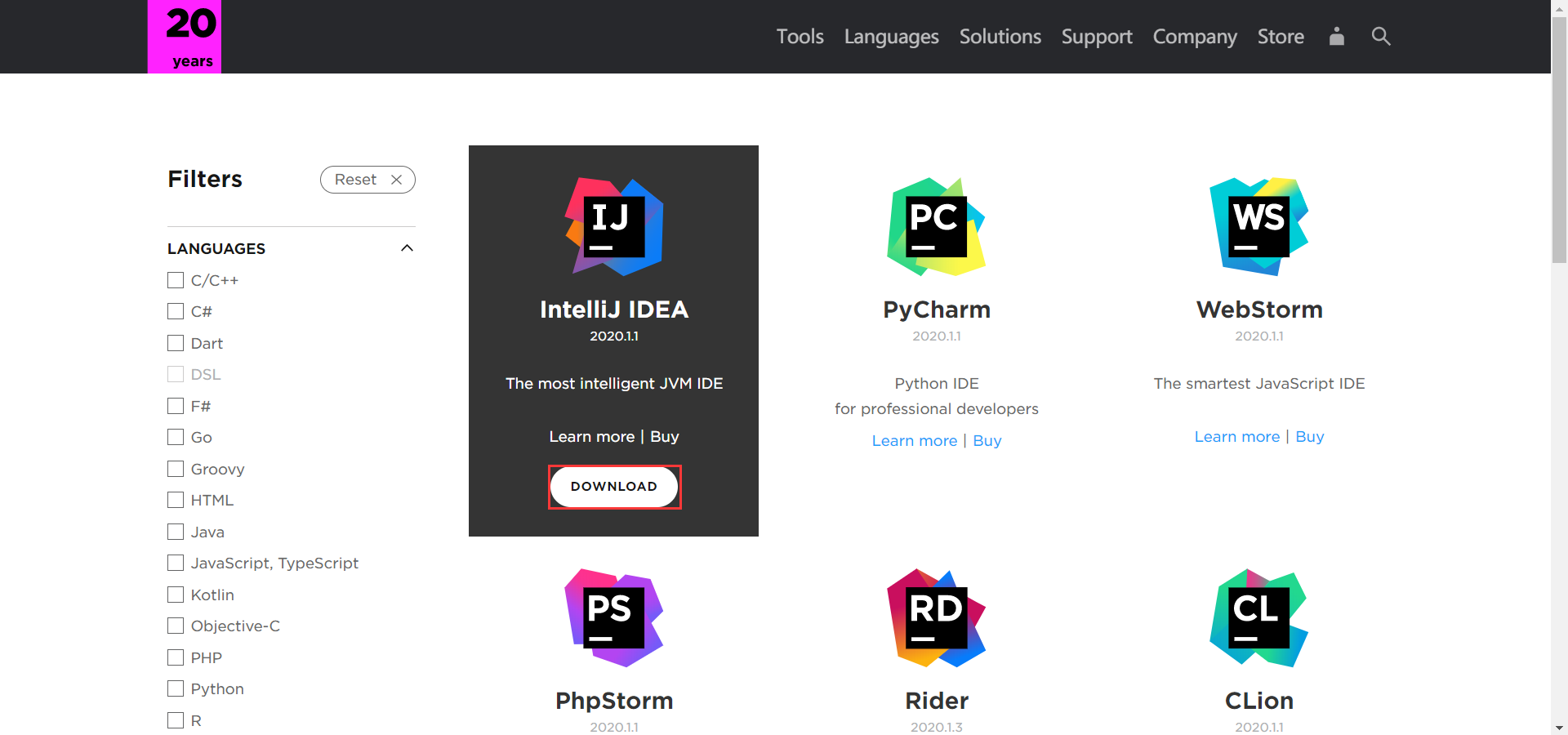
Task: Download IntelliJ IDEA
Action: tap(614, 487)
